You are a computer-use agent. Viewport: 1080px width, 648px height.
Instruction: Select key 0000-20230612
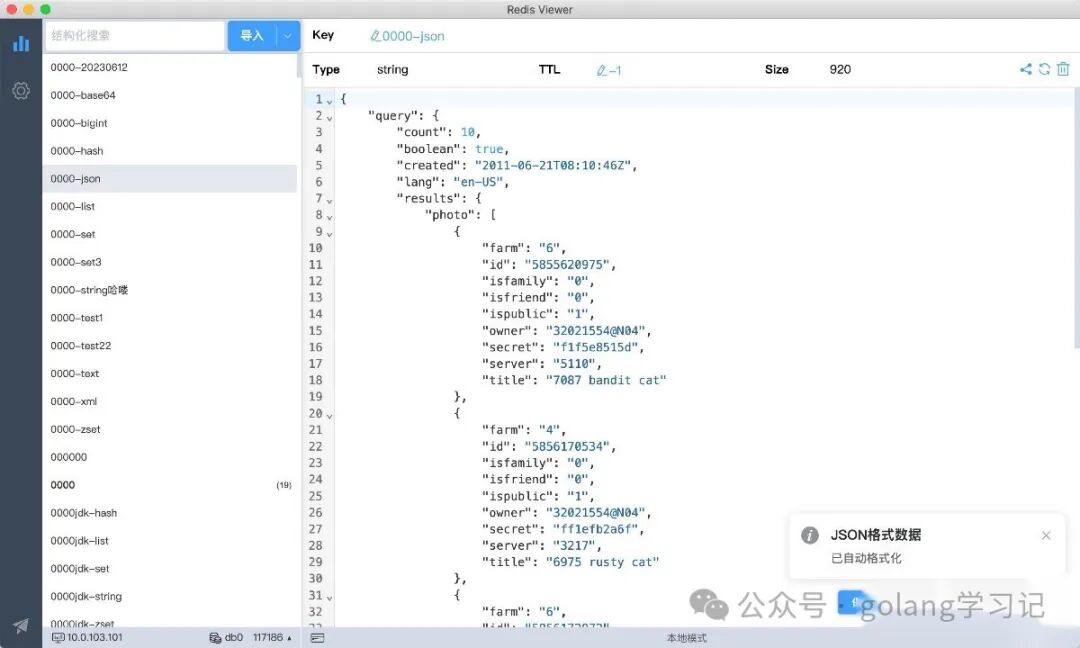[169, 67]
